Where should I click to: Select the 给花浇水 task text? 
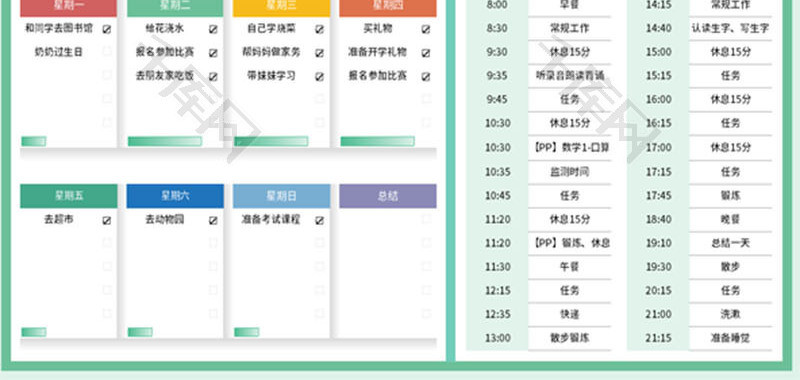[x=165, y=29]
